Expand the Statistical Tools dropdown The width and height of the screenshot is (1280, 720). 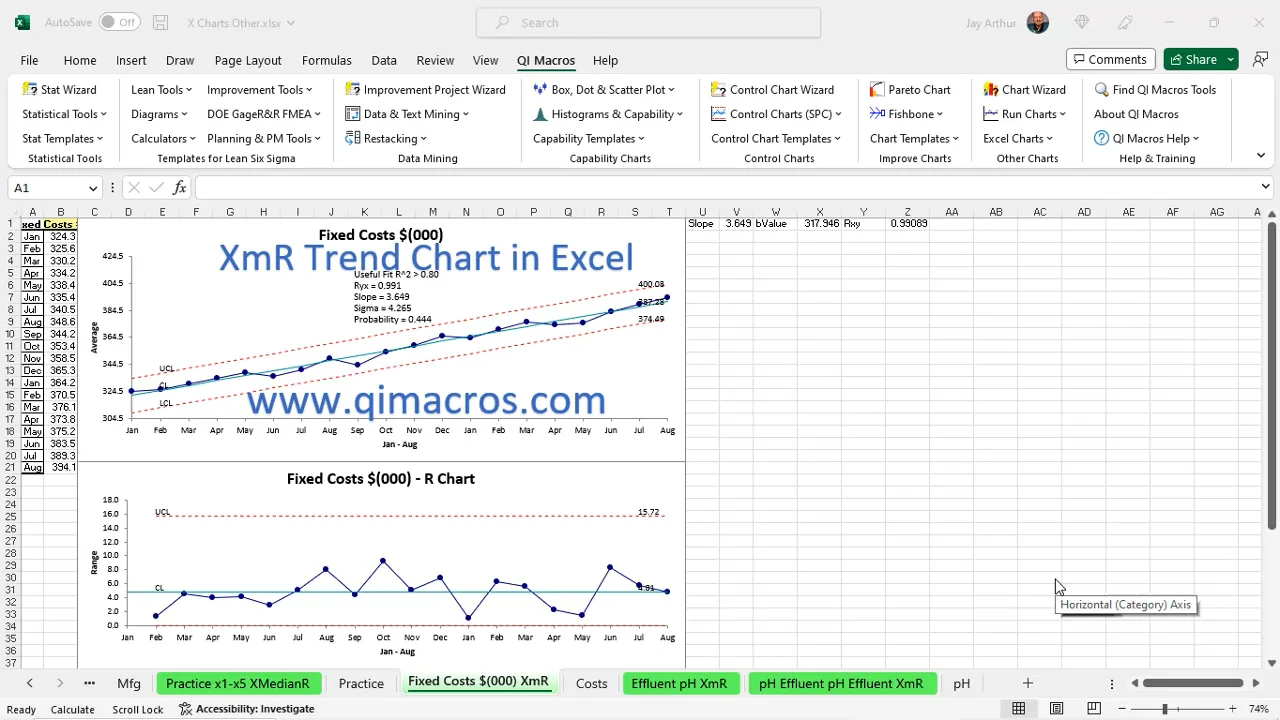tap(64, 114)
